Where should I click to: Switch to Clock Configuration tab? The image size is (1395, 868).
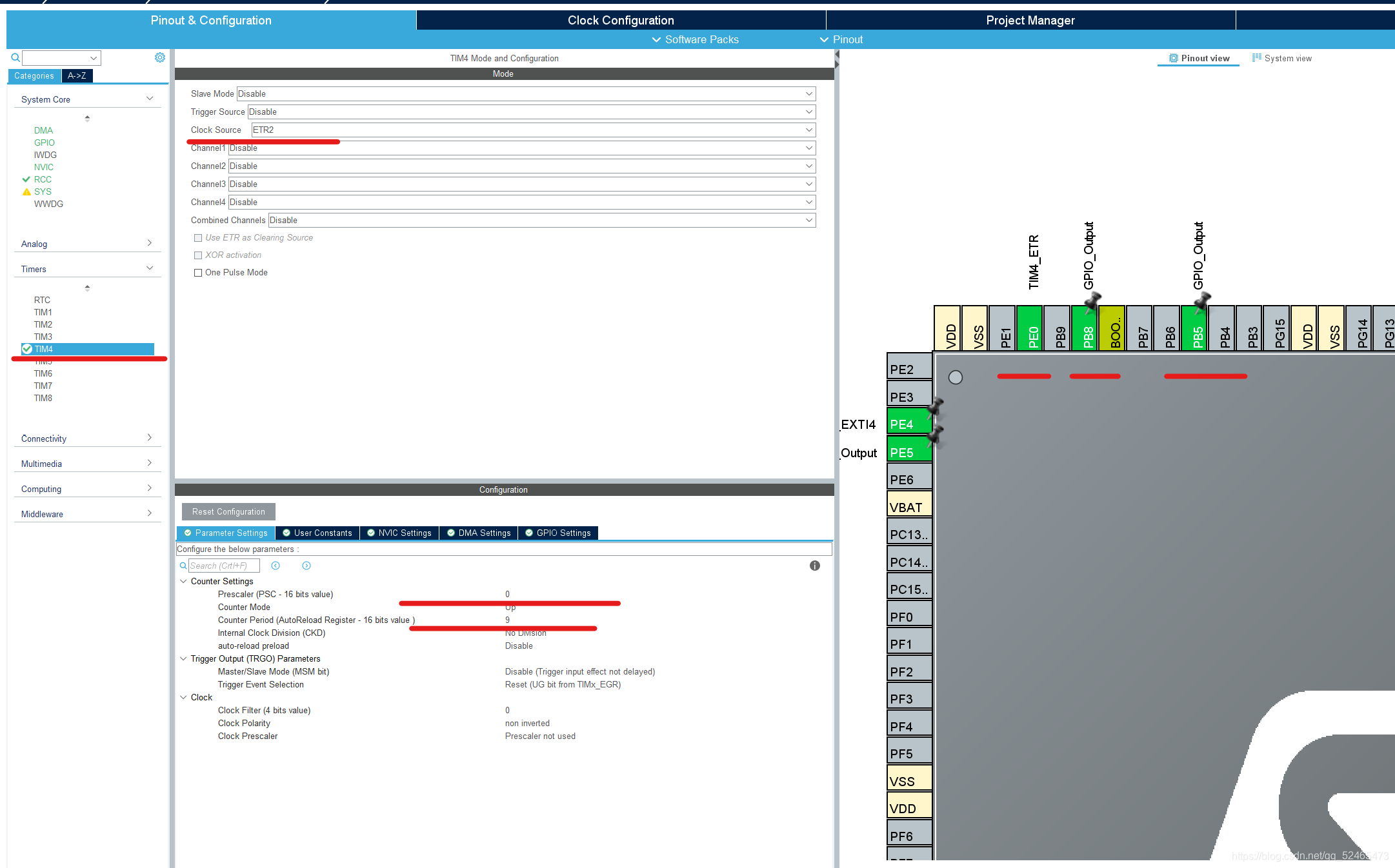[621, 20]
